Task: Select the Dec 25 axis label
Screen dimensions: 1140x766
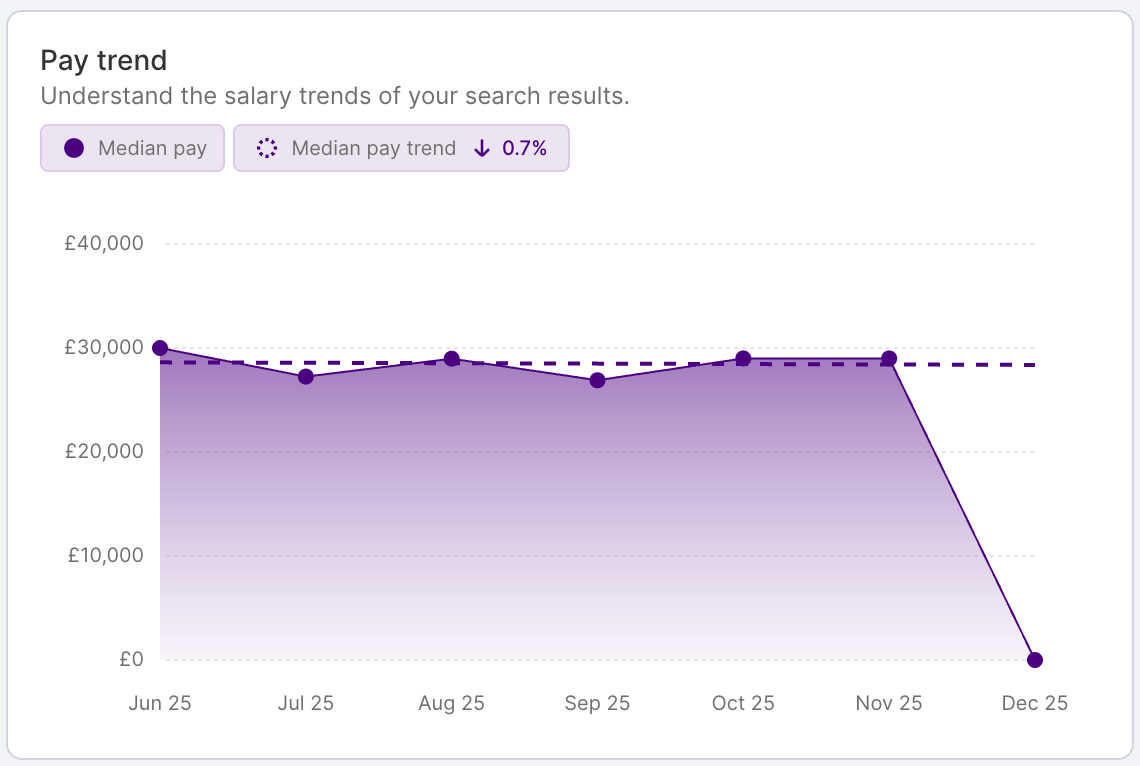Action: click(1035, 703)
